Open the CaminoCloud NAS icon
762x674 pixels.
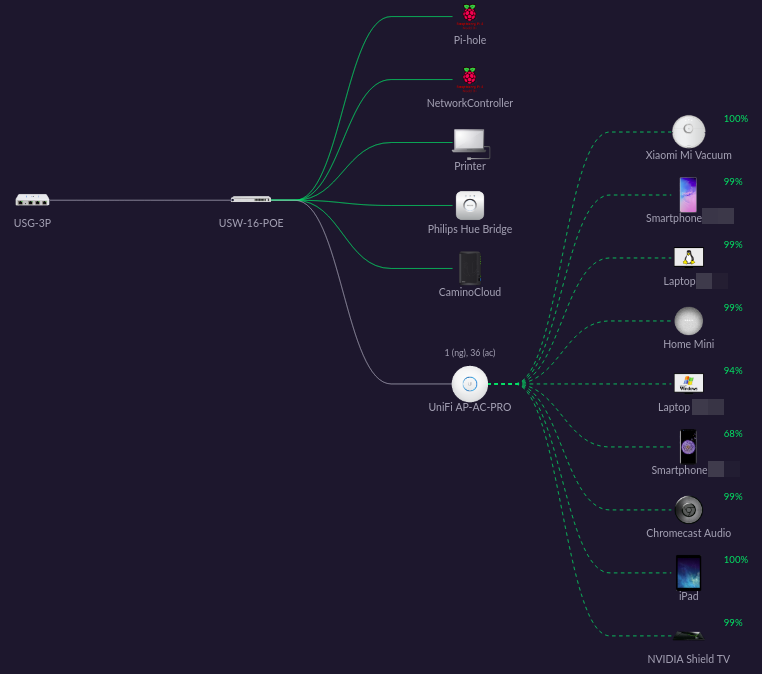point(469,268)
